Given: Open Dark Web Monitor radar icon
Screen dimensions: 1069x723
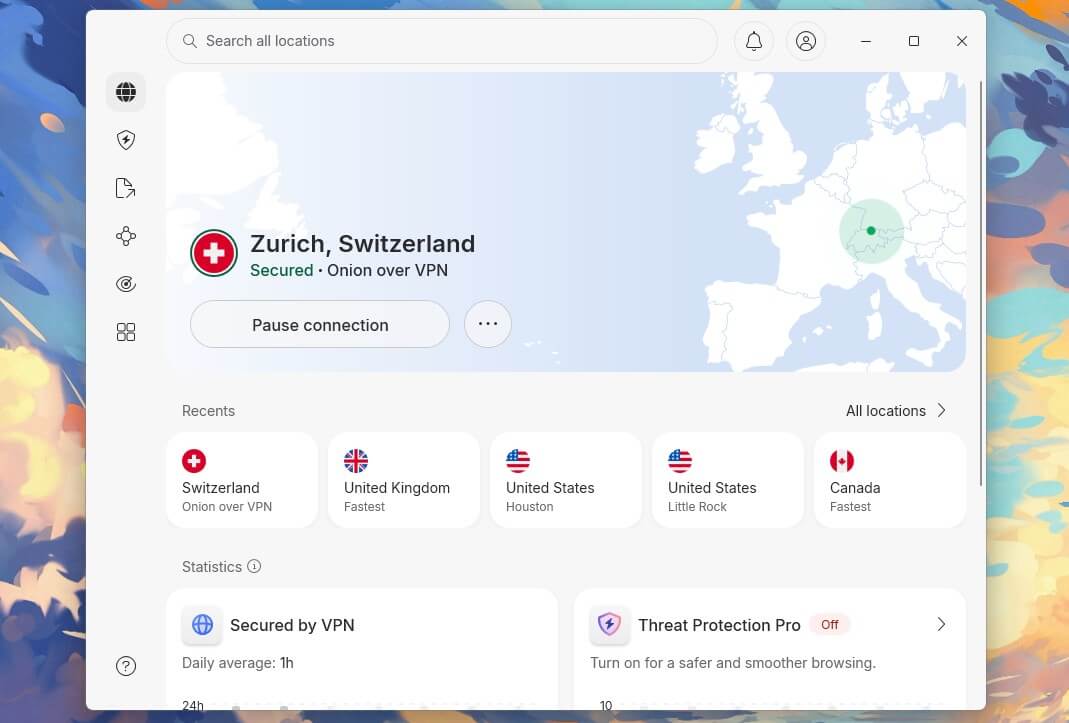Looking at the screenshot, I should point(125,284).
